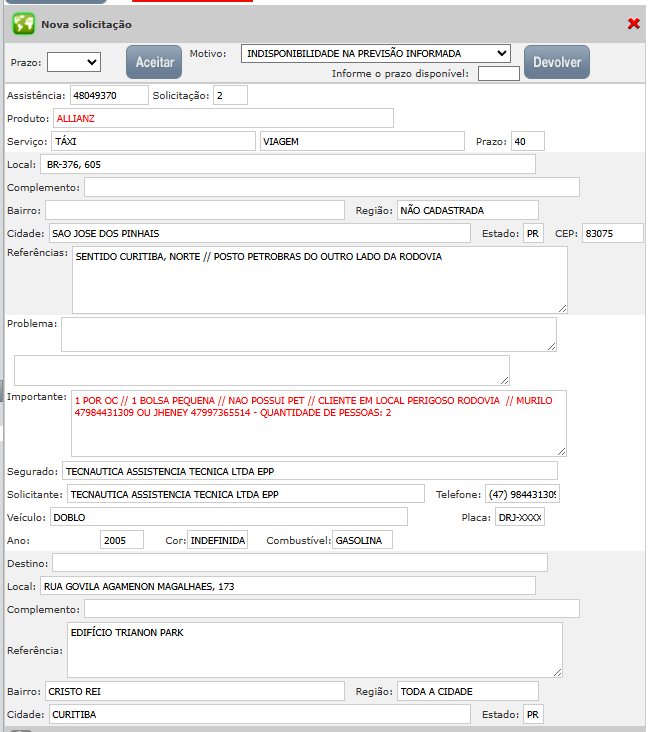Click the CEP field 83075
The height and width of the screenshot is (732, 660).
pos(612,233)
